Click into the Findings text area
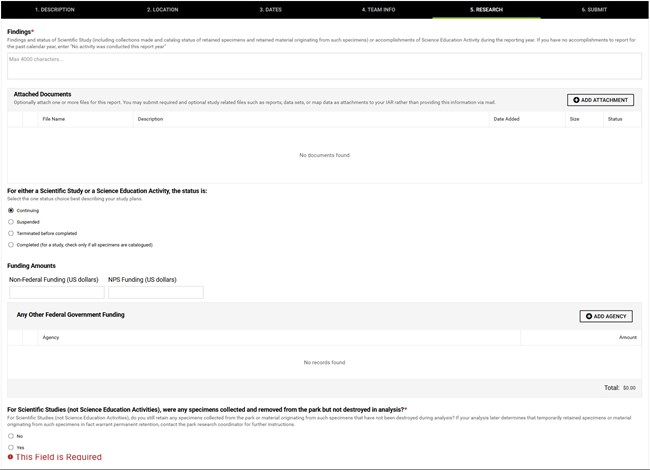This screenshot has width=650, height=470. coord(324,66)
